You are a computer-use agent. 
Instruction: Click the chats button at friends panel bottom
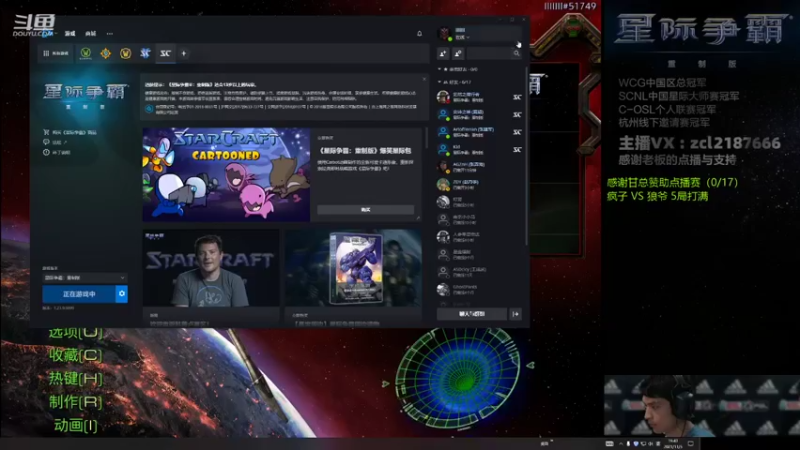pyautogui.click(x=472, y=314)
